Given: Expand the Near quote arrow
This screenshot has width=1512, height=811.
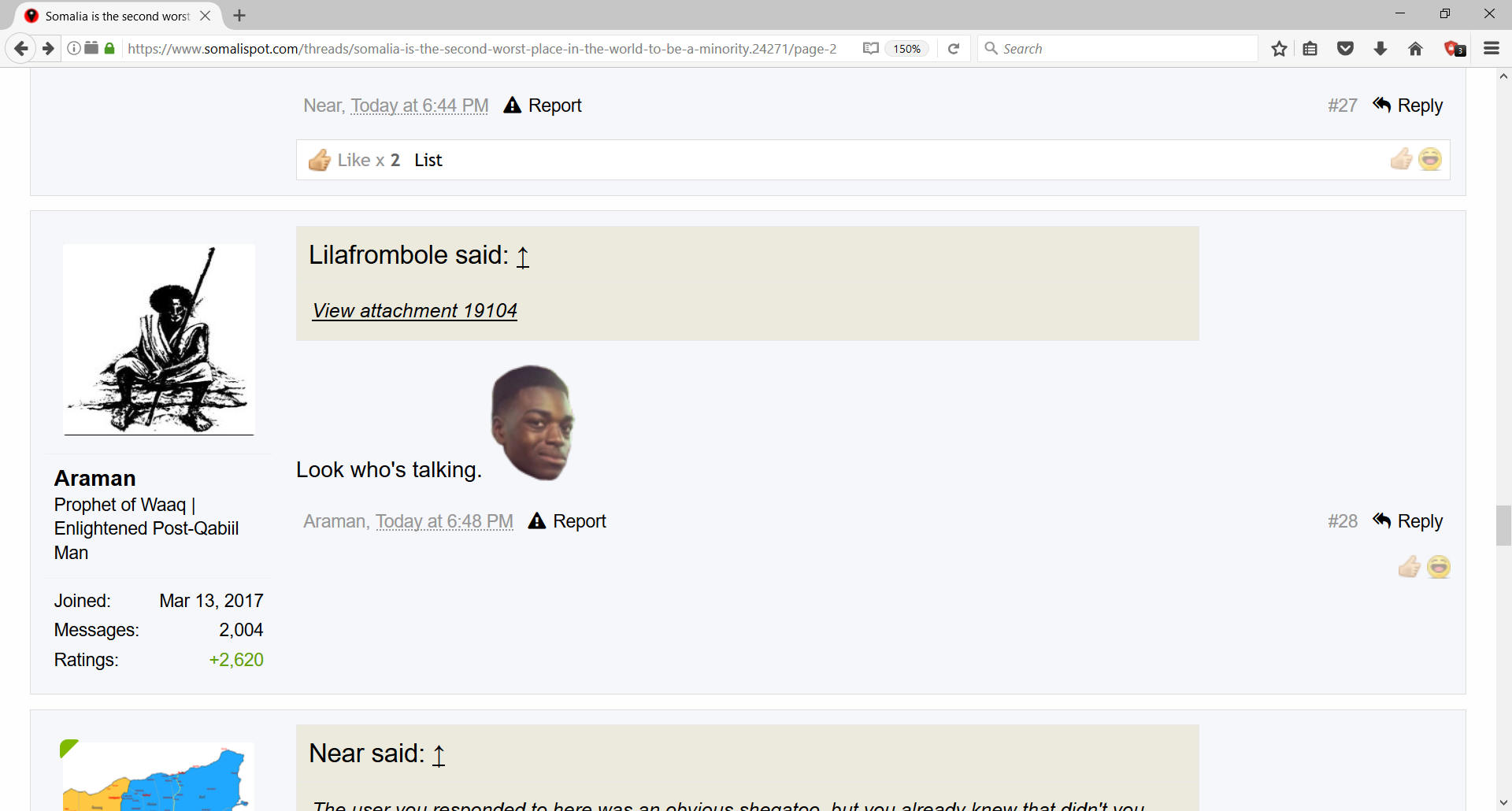Looking at the screenshot, I should (439, 755).
